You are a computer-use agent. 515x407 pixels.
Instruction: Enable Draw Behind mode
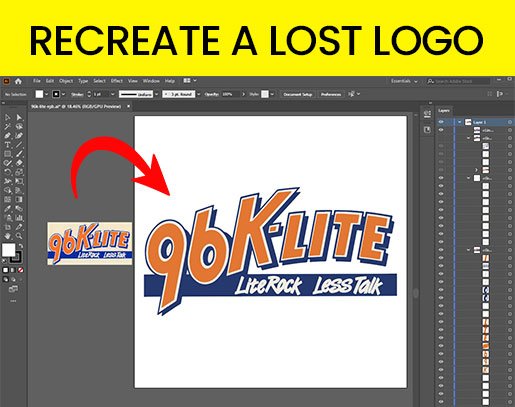tap(13, 279)
